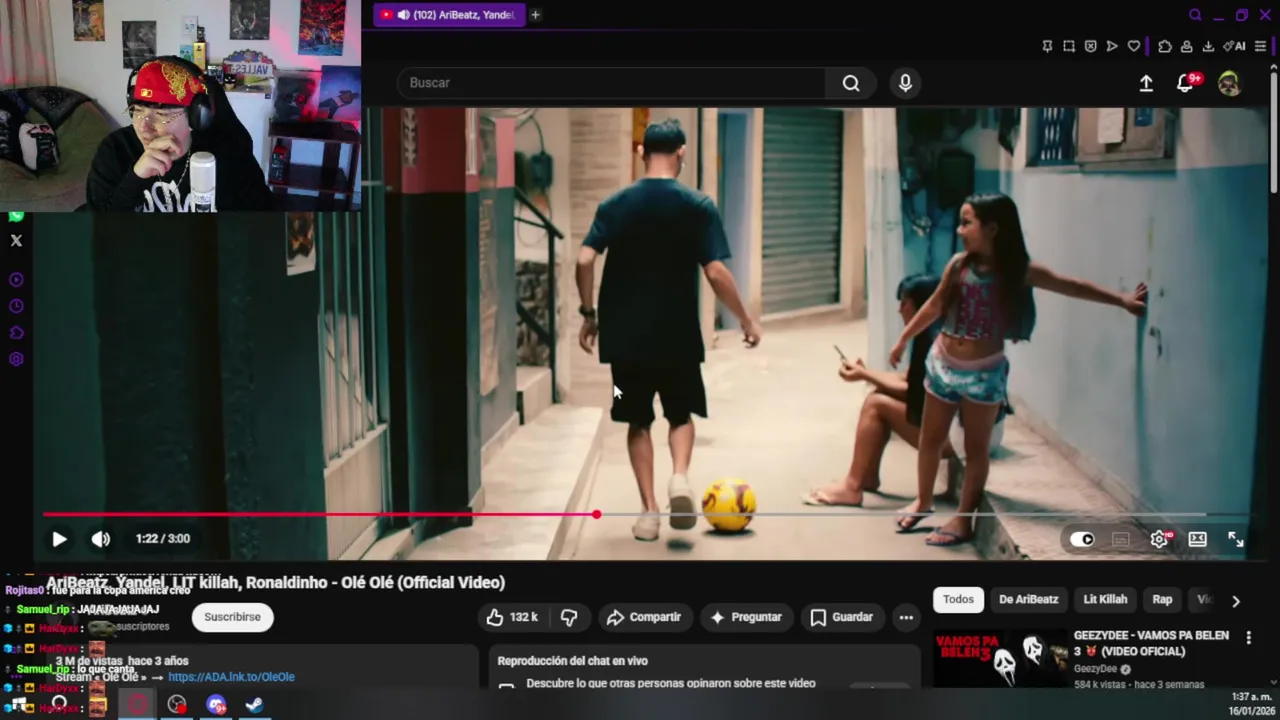Click the ad blocker shield icon
The width and height of the screenshot is (1280, 720).
point(1090,46)
